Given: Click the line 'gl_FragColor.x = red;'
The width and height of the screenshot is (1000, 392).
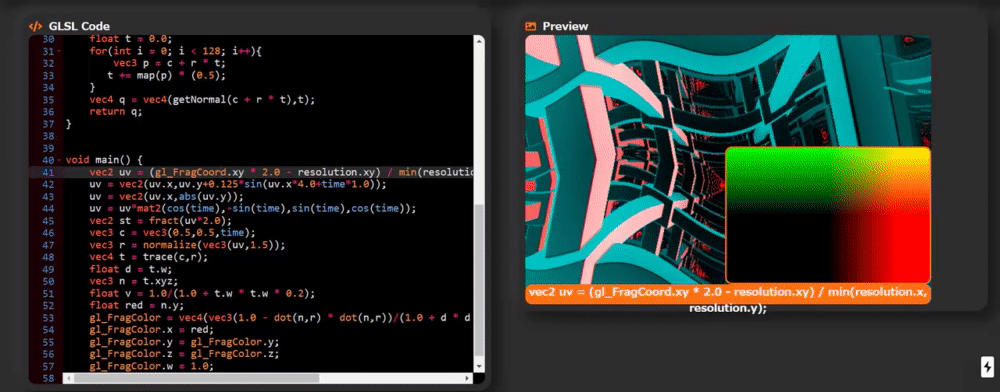Looking at the screenshot, I should coord(152,330).
